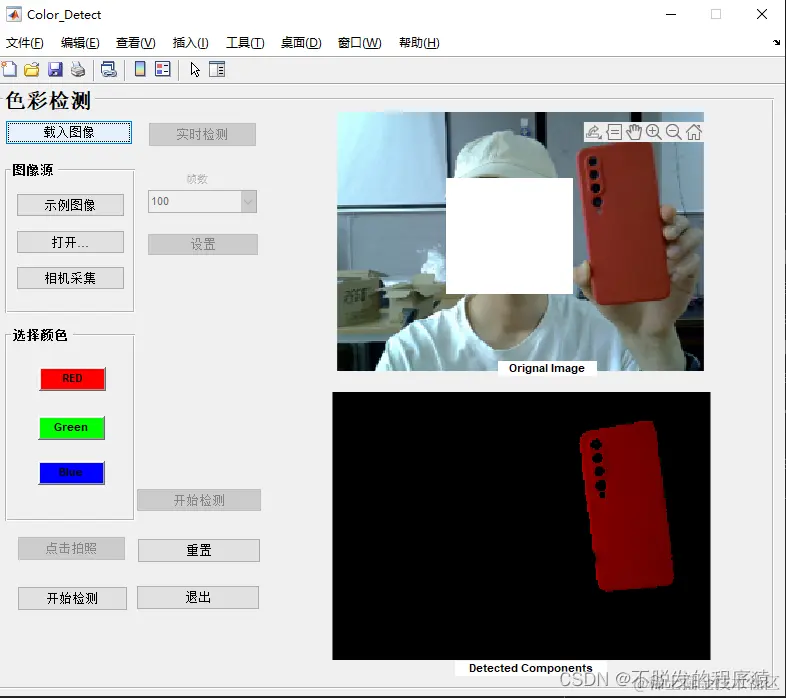Open the 编辑(E) menu

tap(80, 43)
